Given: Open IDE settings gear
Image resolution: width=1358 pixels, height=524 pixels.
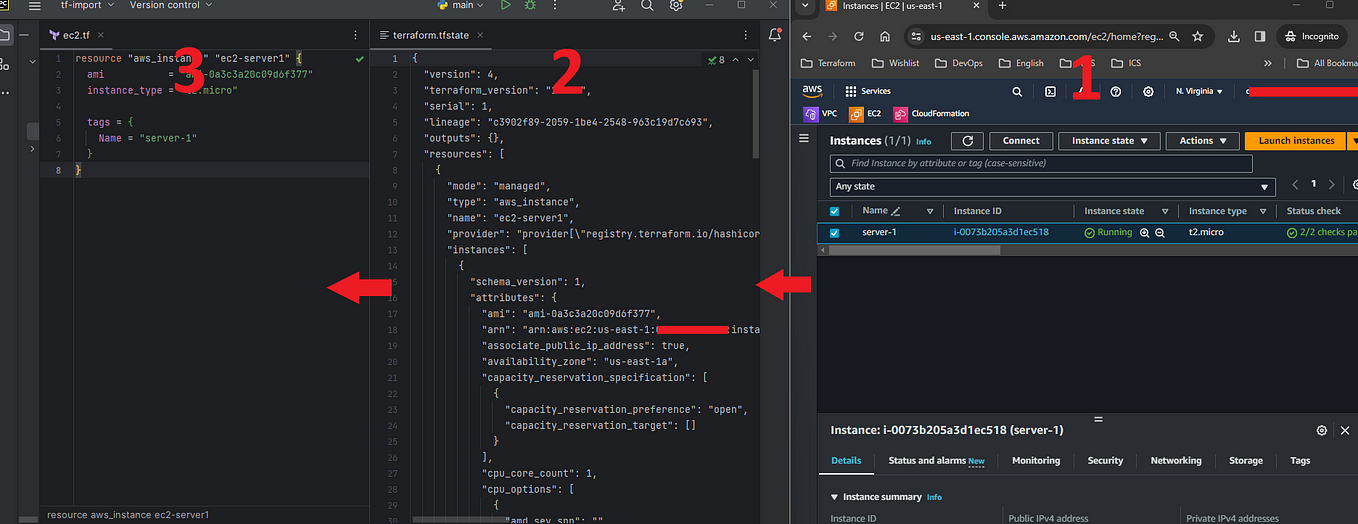Looking at the screenshot, I should (676, 5).
